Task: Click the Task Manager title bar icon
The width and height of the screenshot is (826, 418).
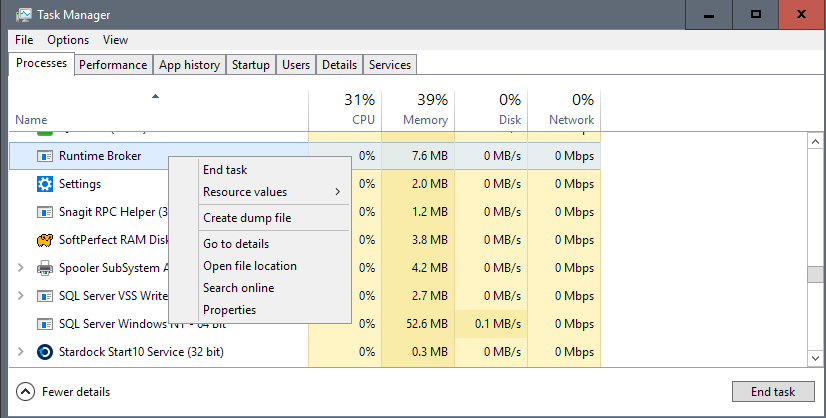Action: (x=24, y=15)
